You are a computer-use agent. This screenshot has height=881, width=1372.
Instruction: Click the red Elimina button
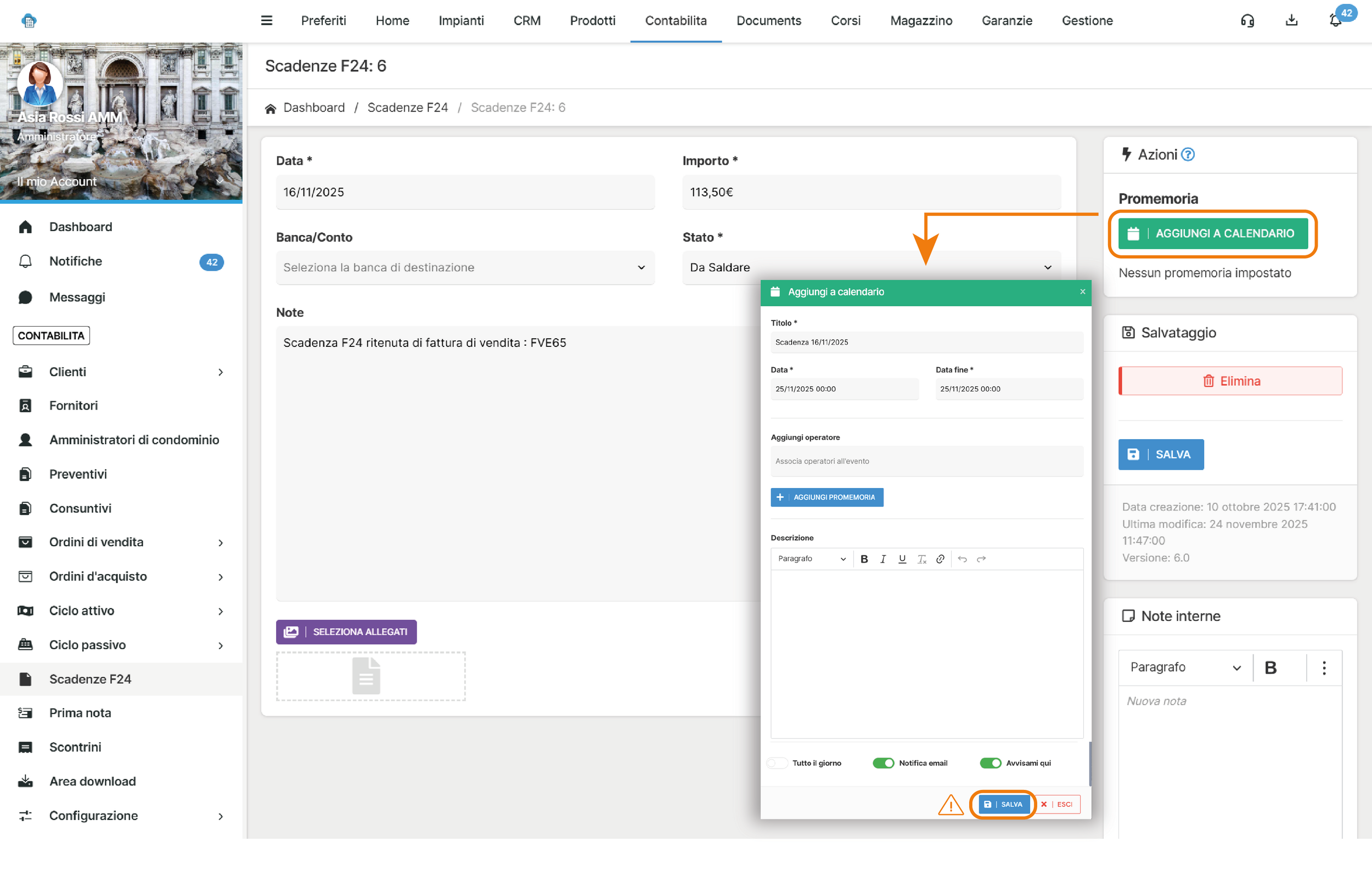tap(1230, 381)
